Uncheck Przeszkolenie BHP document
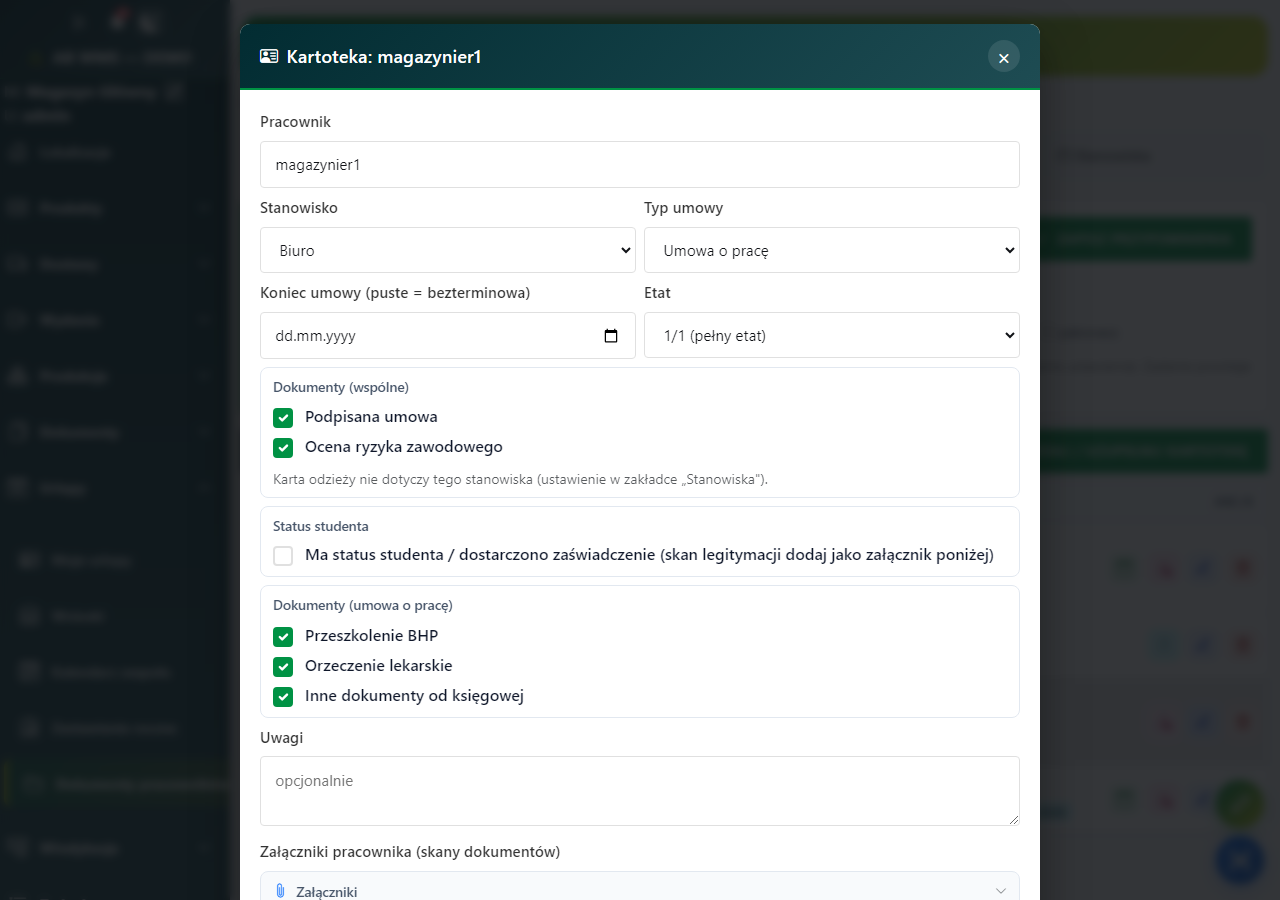1280x900 pixels. tap(283, 636)
